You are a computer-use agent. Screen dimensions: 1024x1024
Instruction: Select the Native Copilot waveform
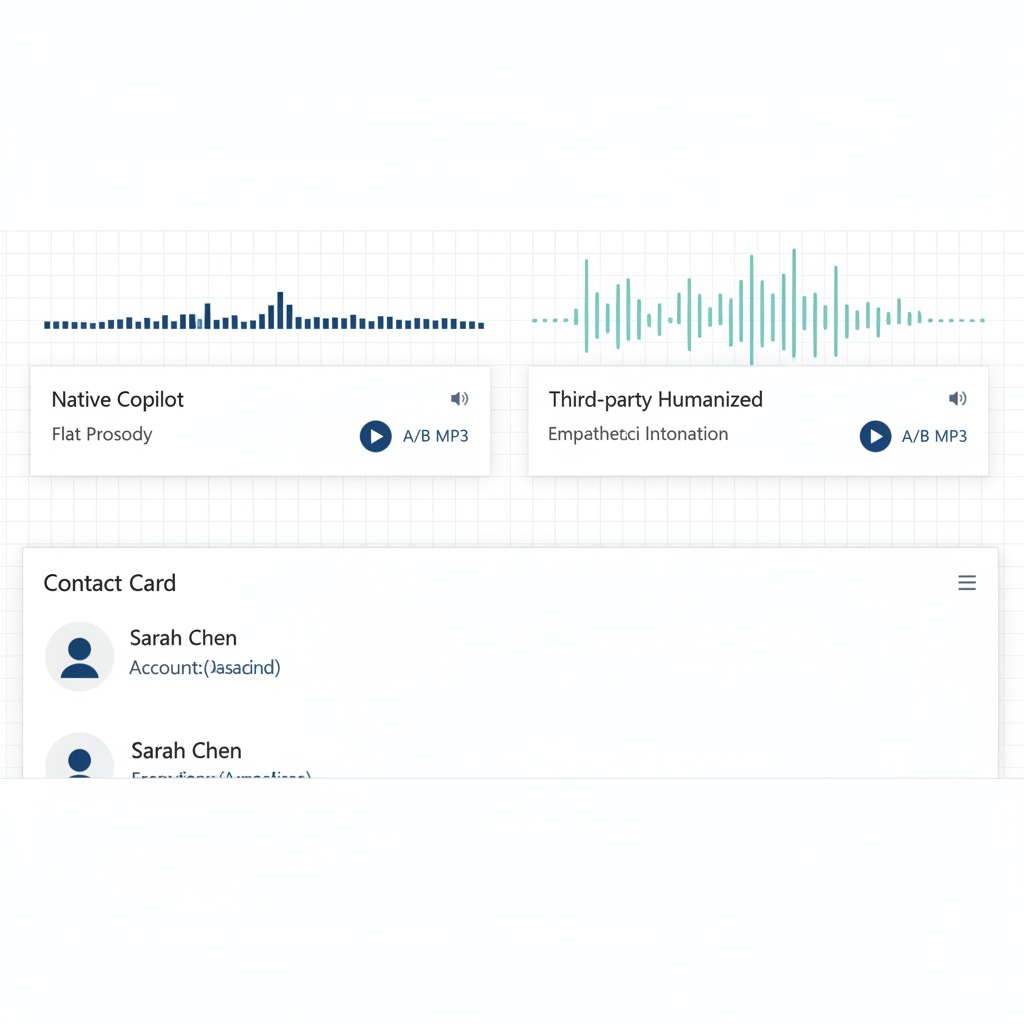(264, 311)
